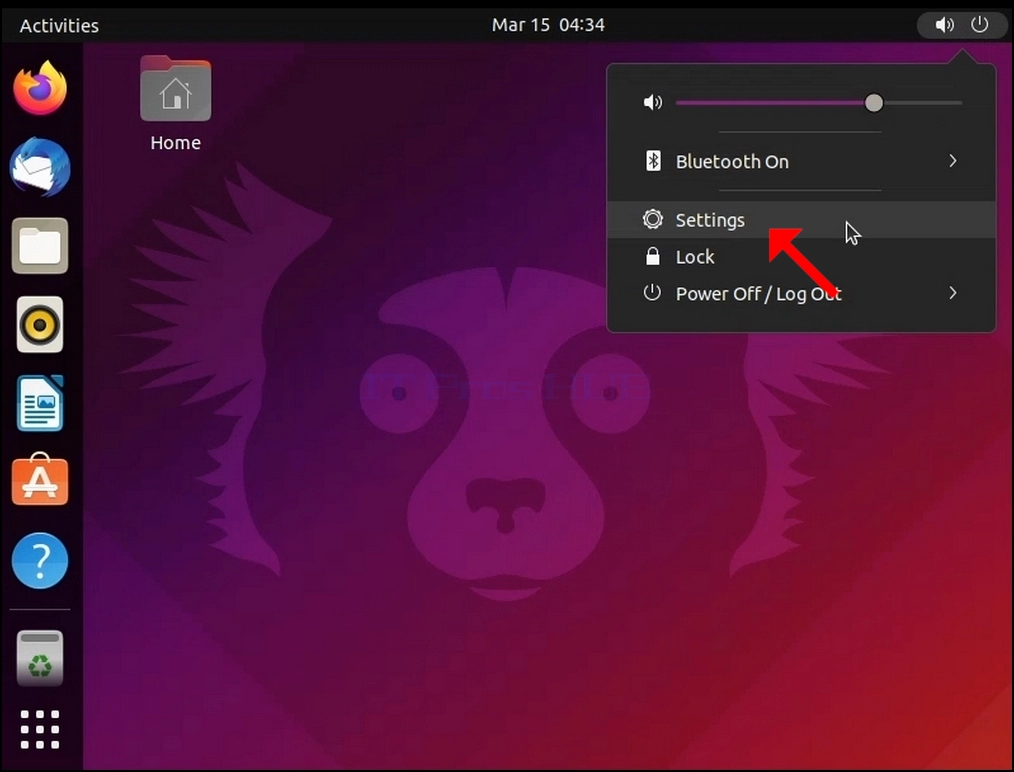The image size is (1014, 772).
Task: Click the volume slider handle
Action: [x=874, y=103]
